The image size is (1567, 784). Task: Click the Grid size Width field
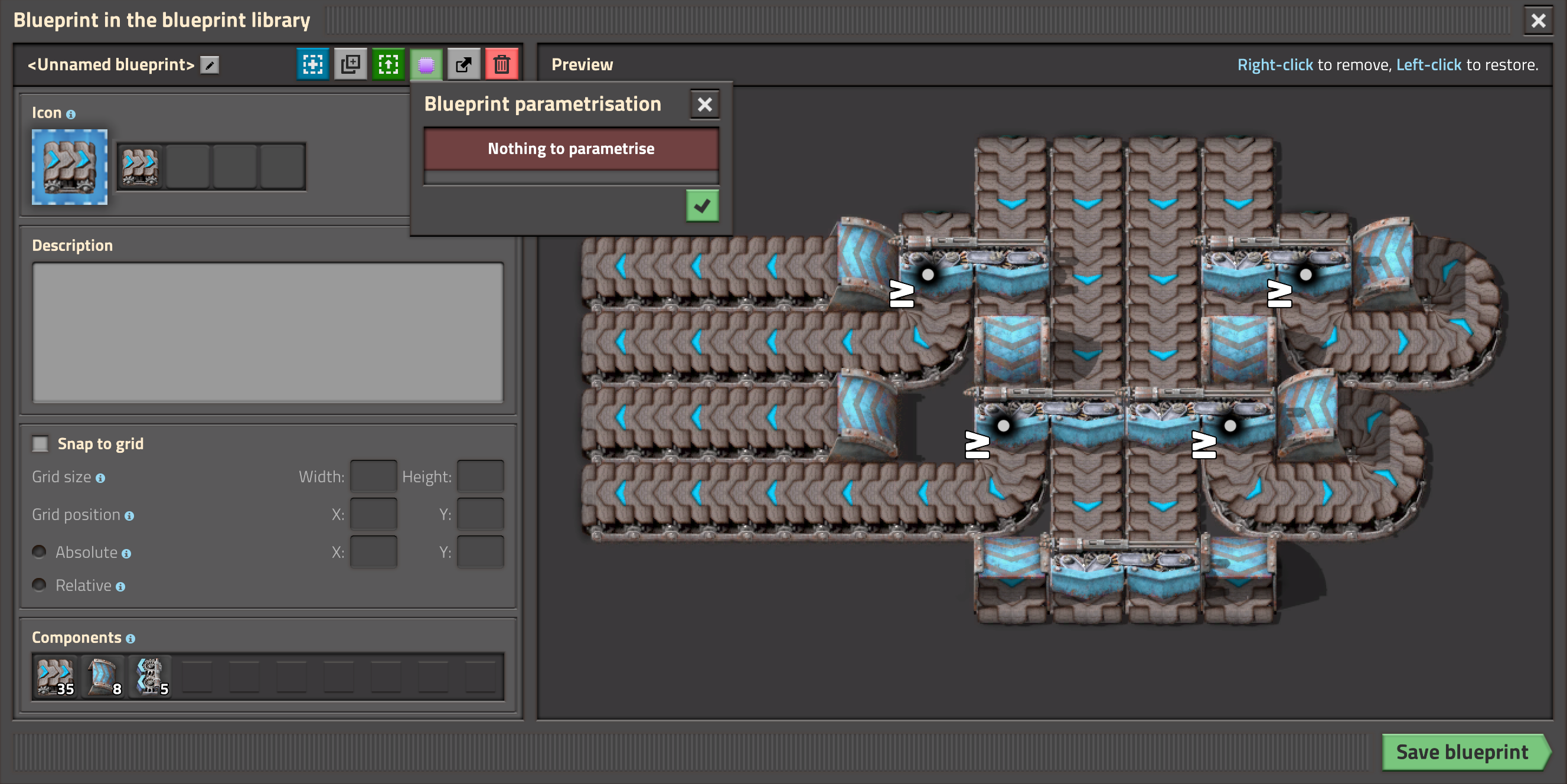click(374, 476)
